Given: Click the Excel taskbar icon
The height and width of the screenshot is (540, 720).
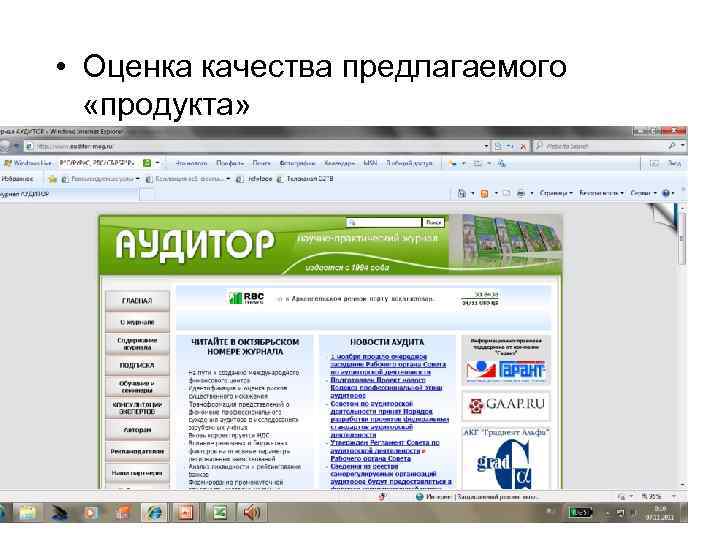Looking at the screenshot, I should (x=219, y=512).
